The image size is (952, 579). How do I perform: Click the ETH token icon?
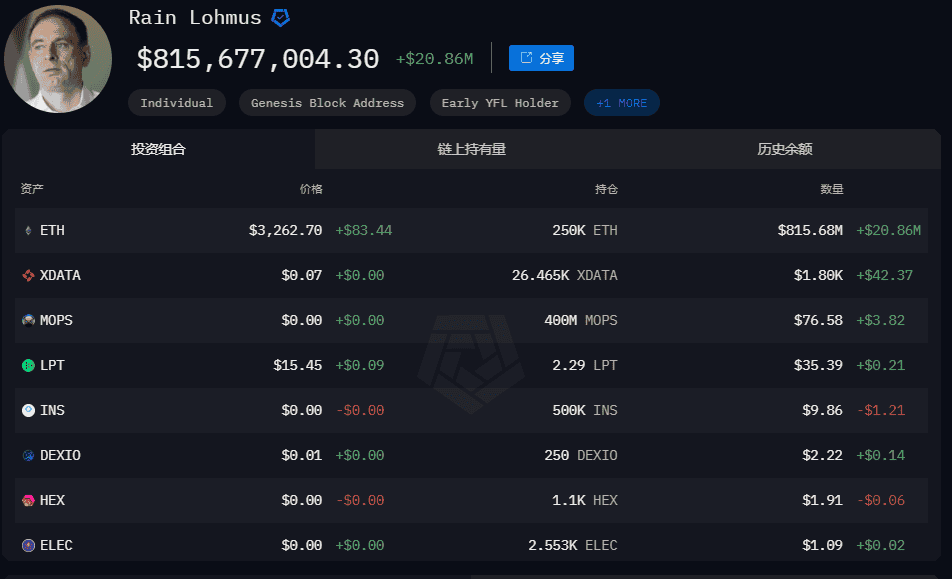point(28,231)
